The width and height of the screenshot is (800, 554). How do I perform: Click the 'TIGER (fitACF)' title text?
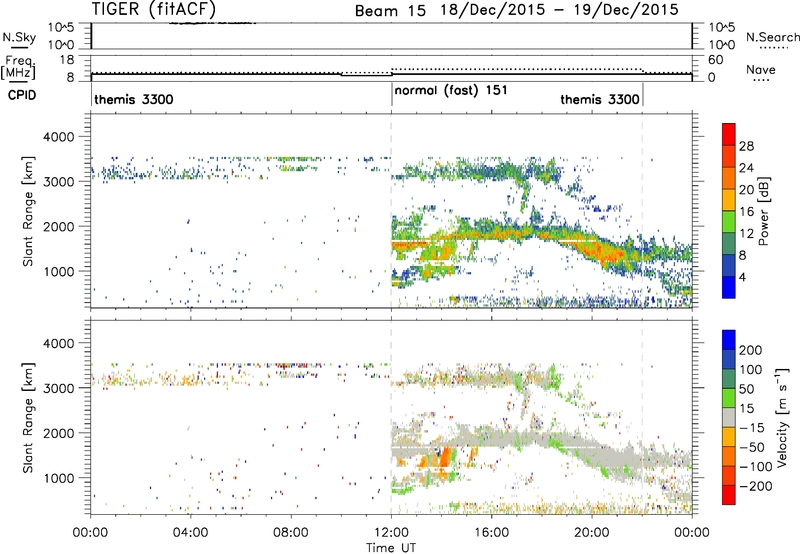point(154,9)
